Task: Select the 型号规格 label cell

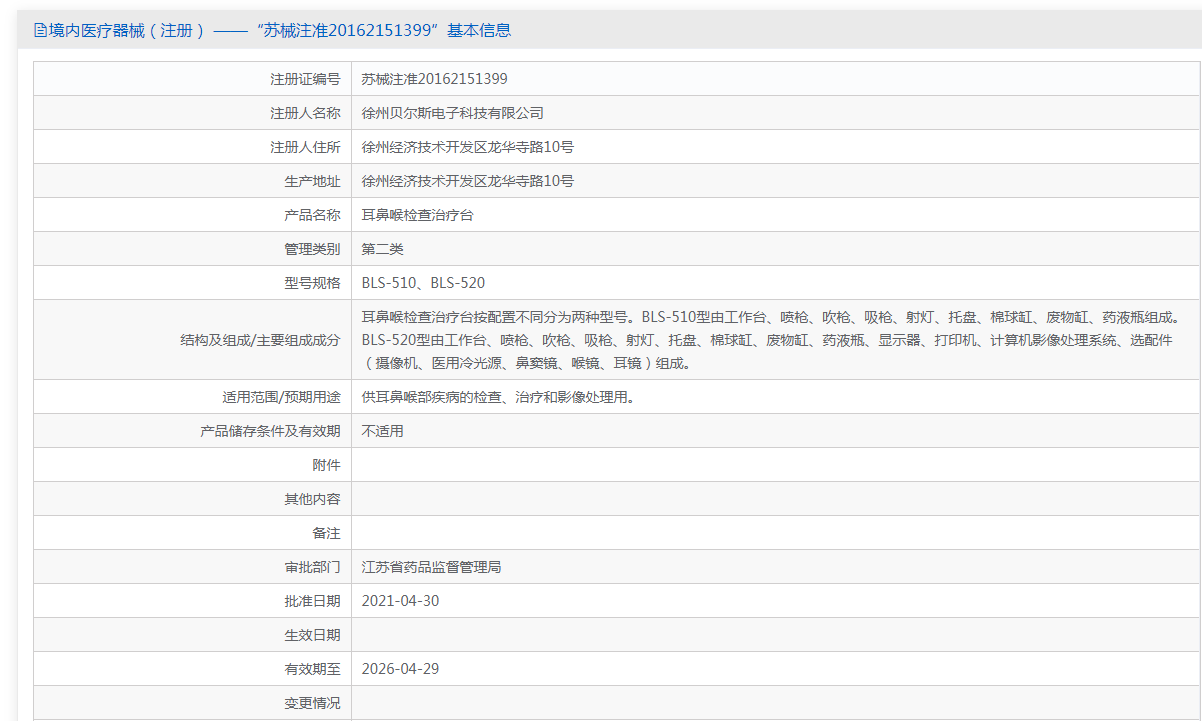Action: pyautogui.click(x=192, y=283)
